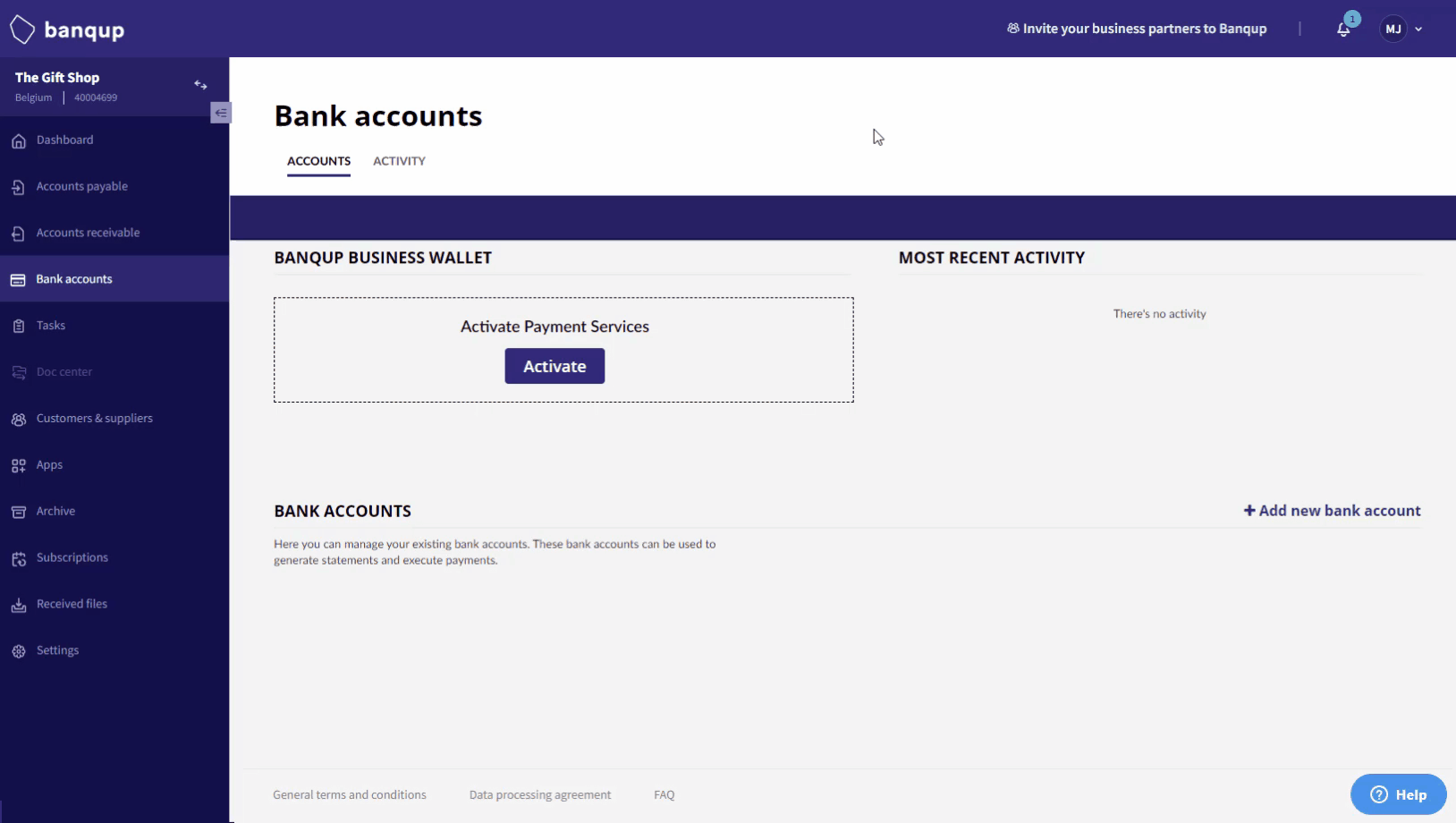Click the company number 40004699
Screen dimensions: 1456x823
96,98
